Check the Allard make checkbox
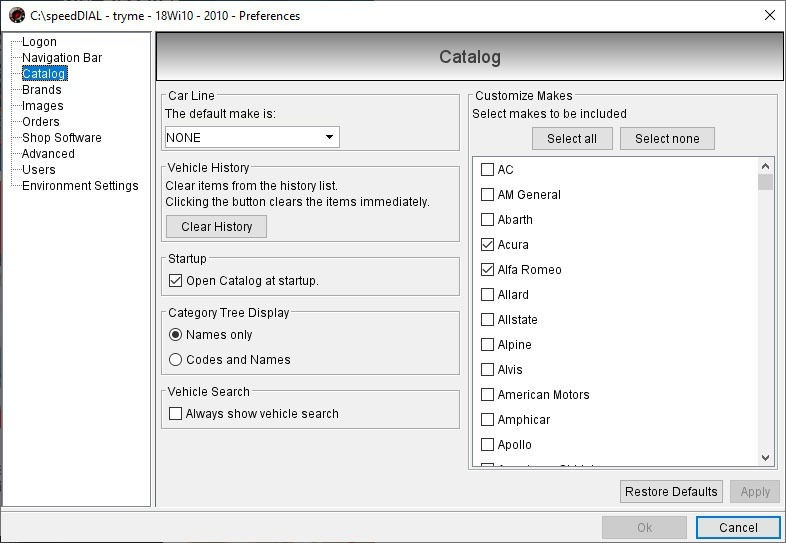786x543 pixels. pos(487,295)
